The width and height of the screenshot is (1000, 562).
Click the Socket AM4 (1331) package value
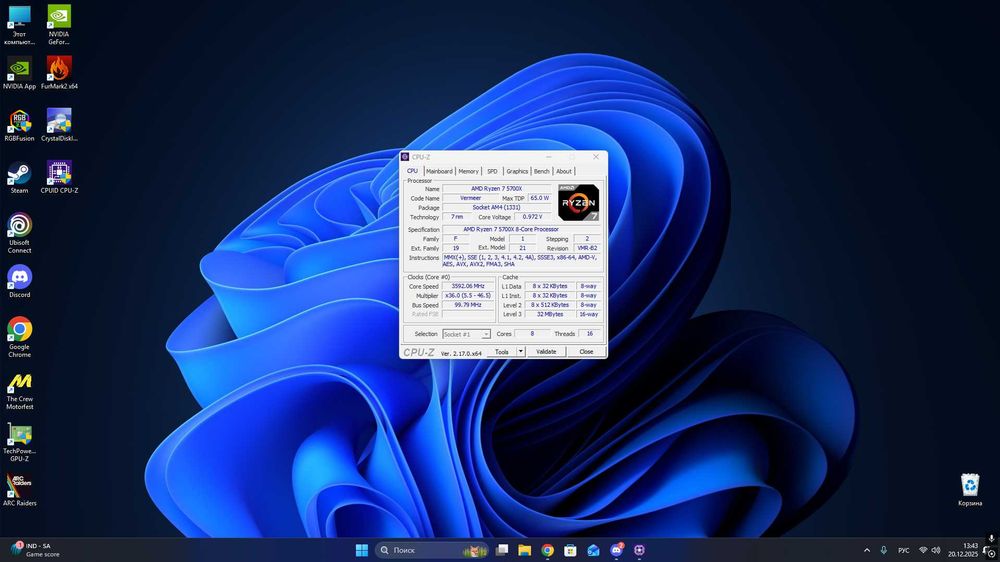click(x=496, y=208)
